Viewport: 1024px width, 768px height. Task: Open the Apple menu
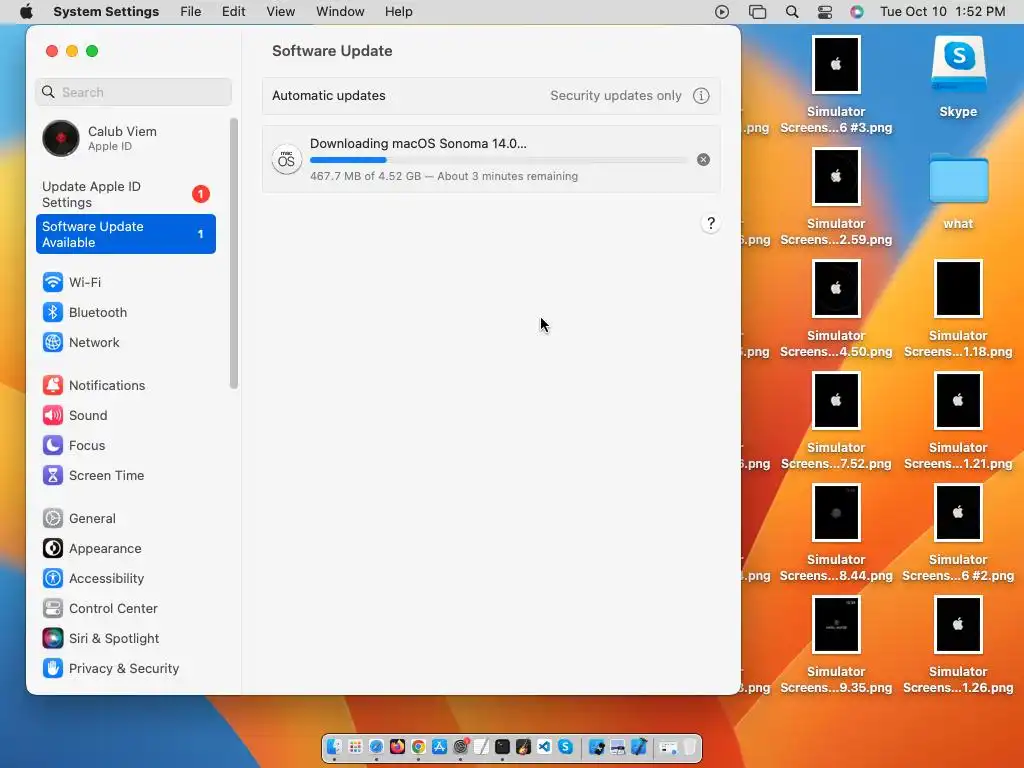[x=26, y=12]
